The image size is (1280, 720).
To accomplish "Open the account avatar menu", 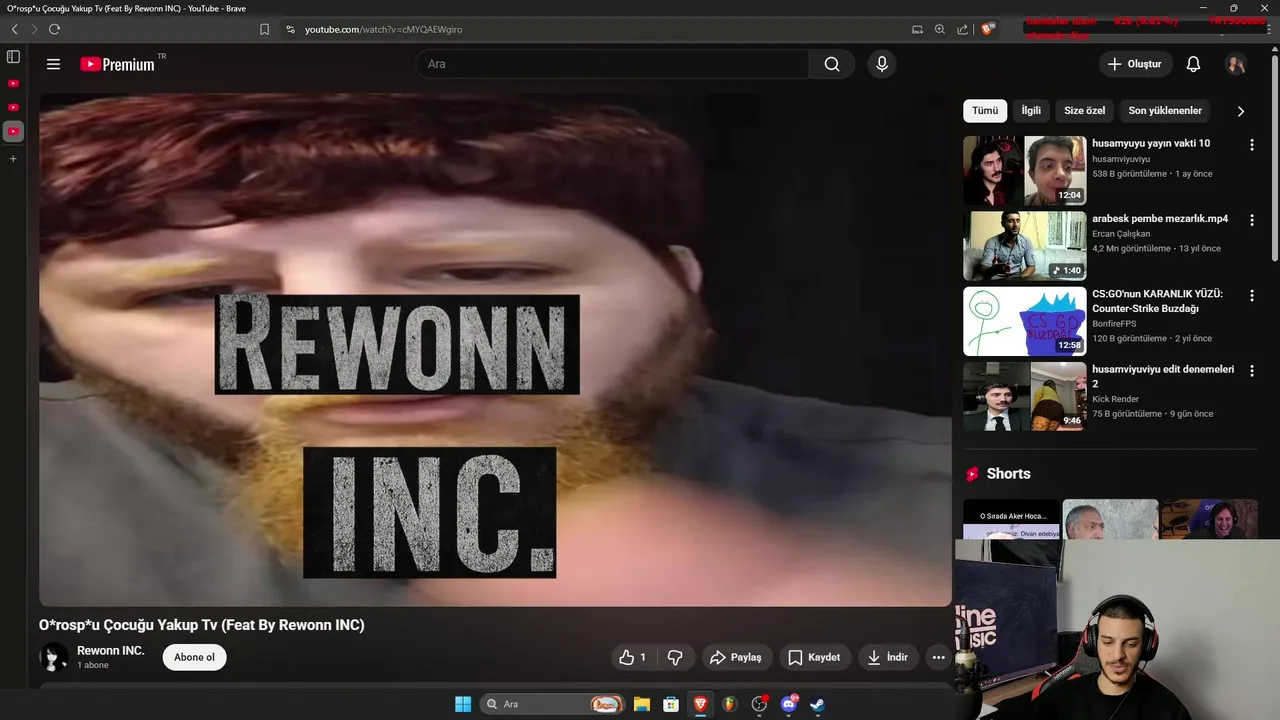I will [x=1236, y=64].
